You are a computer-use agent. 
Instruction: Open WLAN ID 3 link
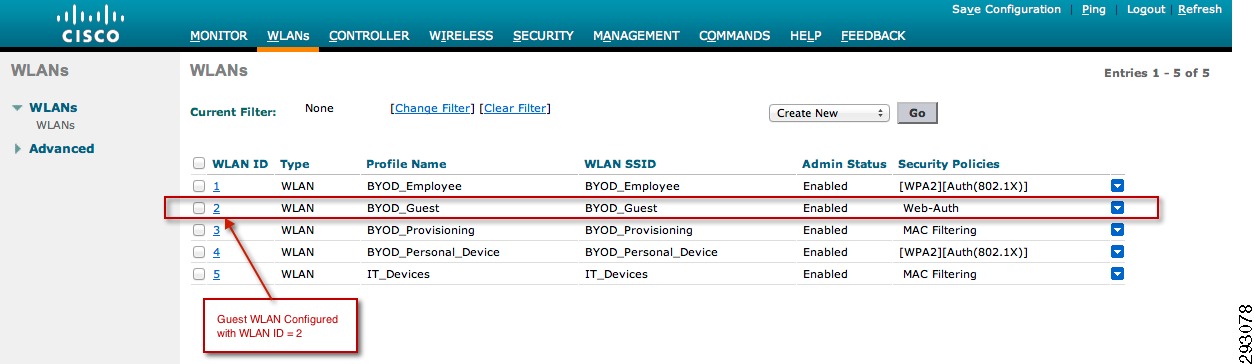pyautogui.click(x=216, y=230)
